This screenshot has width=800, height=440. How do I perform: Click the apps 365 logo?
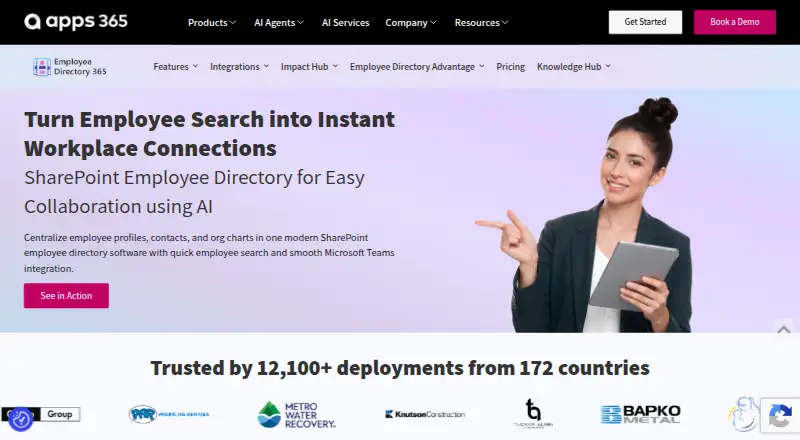pyautogui.click(x=76, y=21)
